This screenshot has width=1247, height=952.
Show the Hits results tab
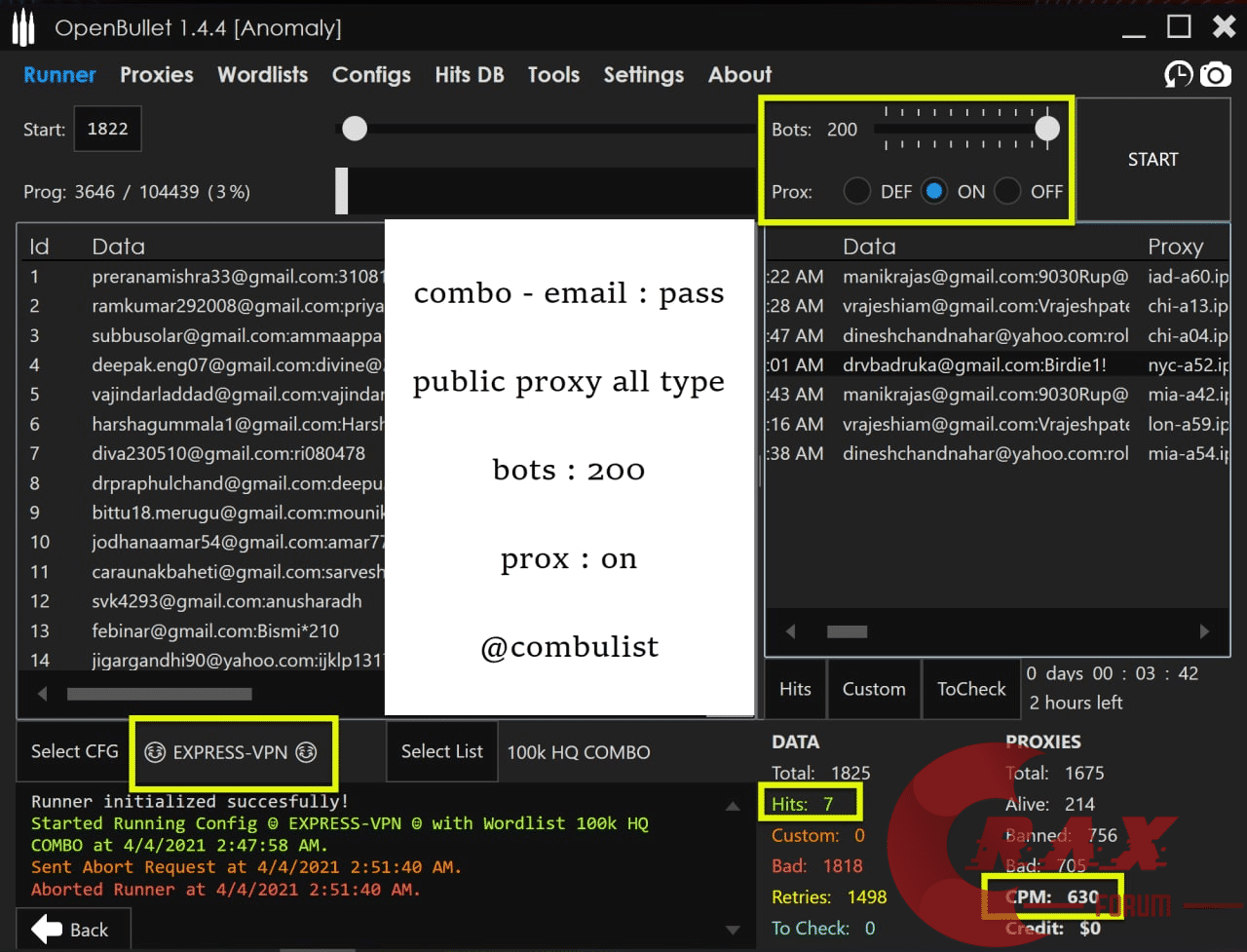[795, 689]
